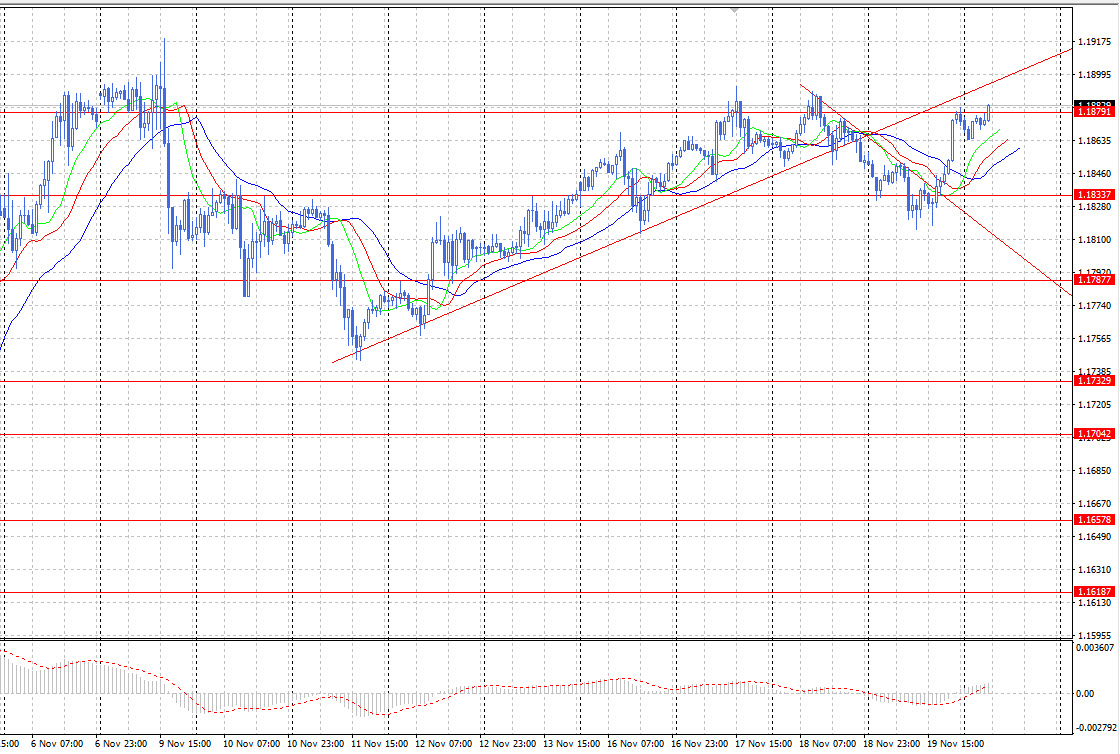Click the 13 Nov 15:00 time label
1120x754 pixels.
point(571,743)
